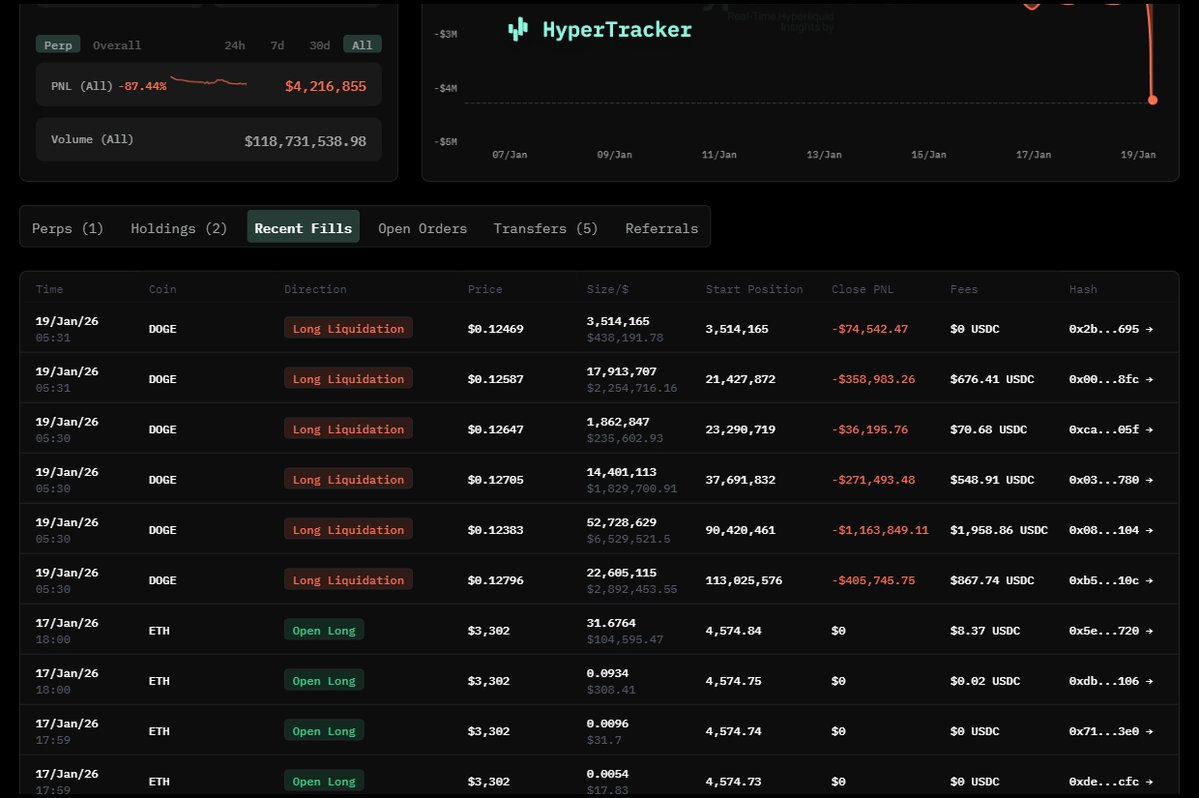Viewport: 1199px width, 798px height.
Task: Click the HyperTracker logo icon
Action: coord(517,30)
